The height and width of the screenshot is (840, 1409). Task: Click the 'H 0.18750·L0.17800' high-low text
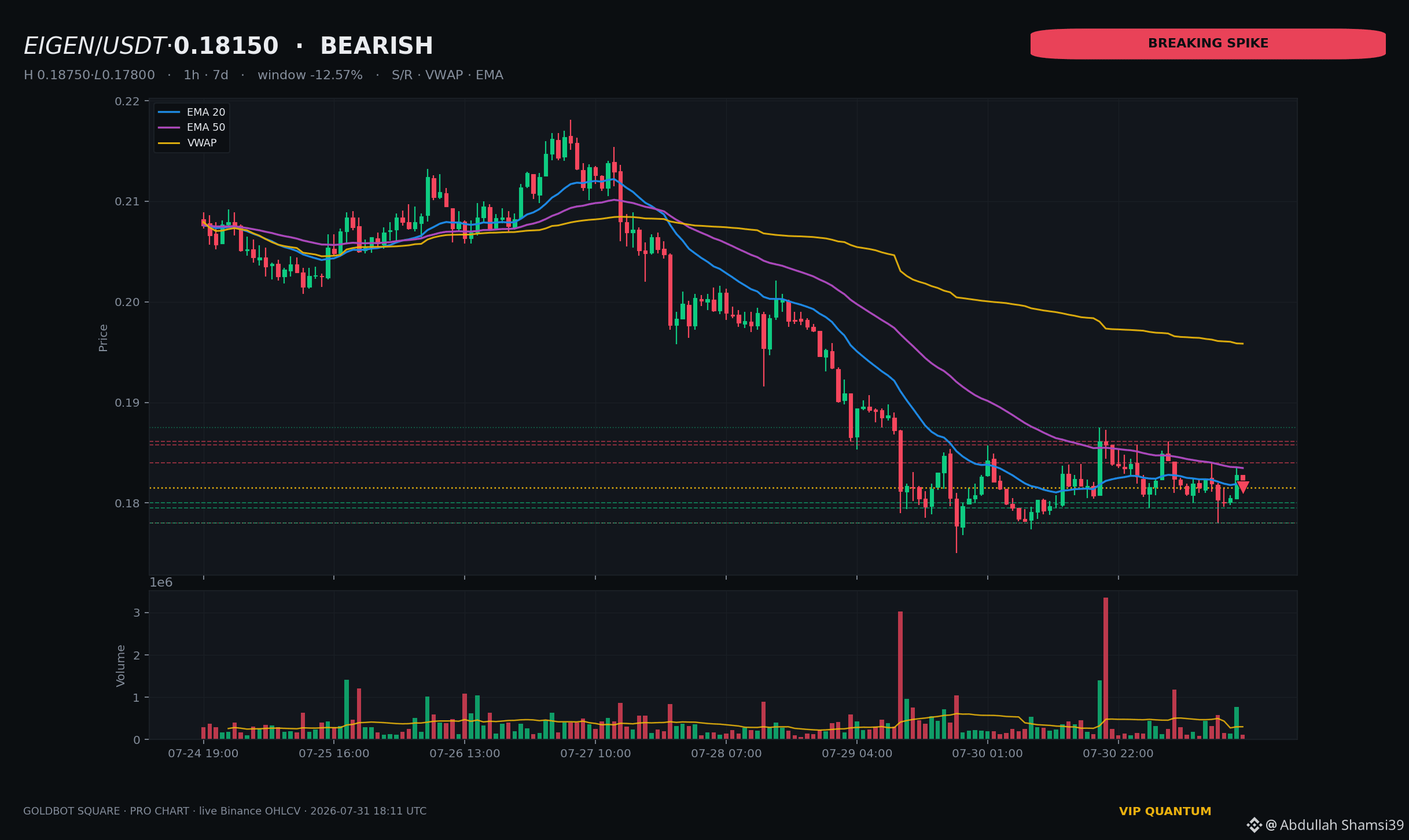click(x=89, y=75)
